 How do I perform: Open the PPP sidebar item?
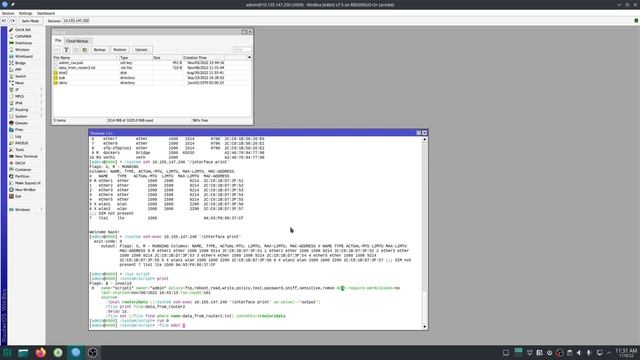(18, 70)
